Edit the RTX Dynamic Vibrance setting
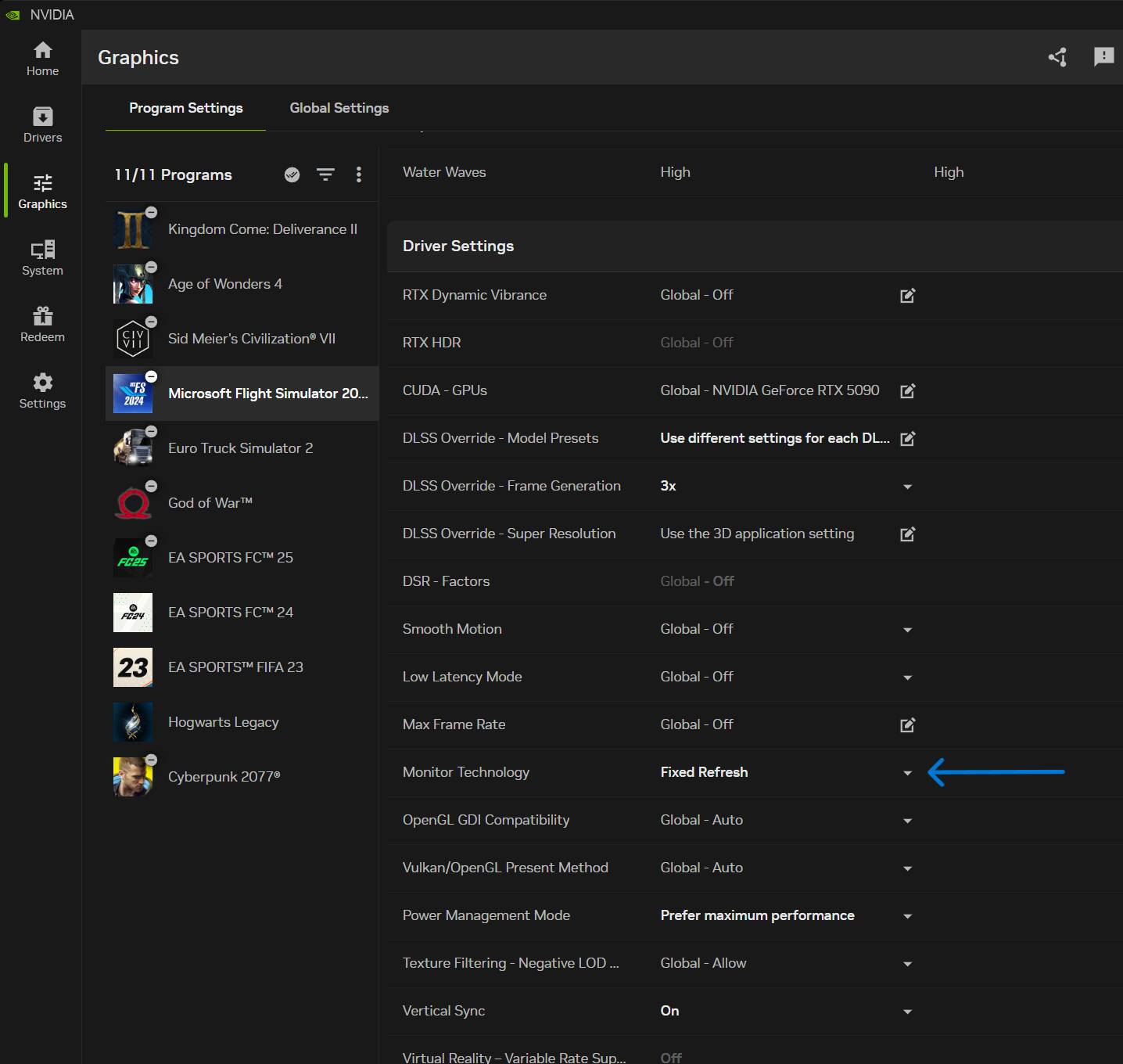 pos(907,296)
